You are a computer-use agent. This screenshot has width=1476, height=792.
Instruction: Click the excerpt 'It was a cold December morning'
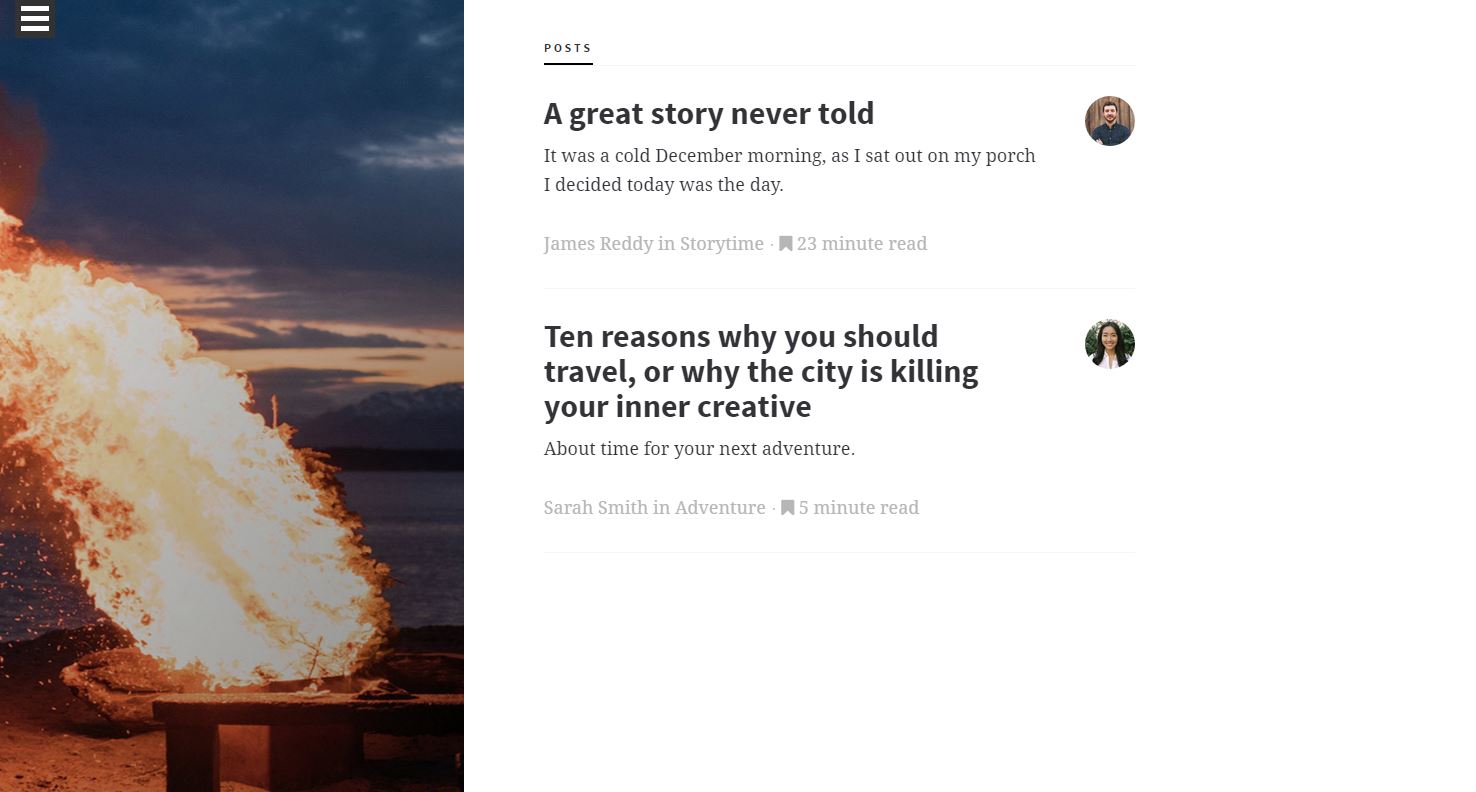(x=790, y=170)
